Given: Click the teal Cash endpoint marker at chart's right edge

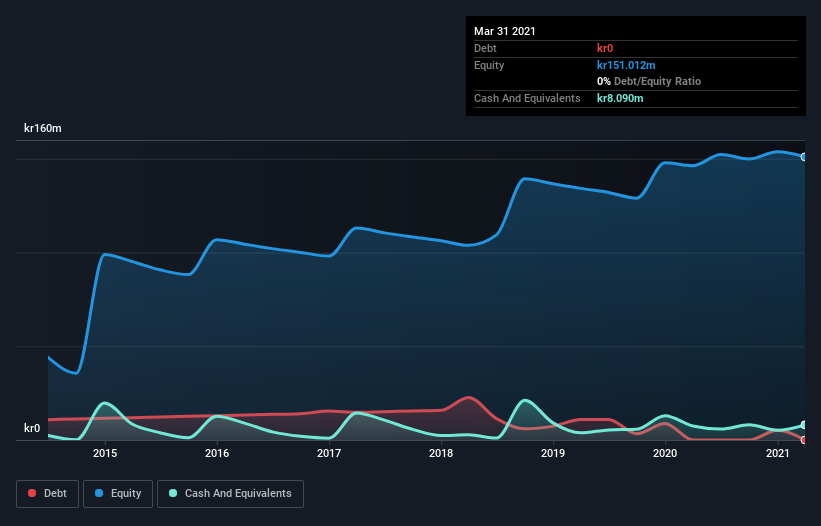Looking at the screenshot, I should (804, 425).
